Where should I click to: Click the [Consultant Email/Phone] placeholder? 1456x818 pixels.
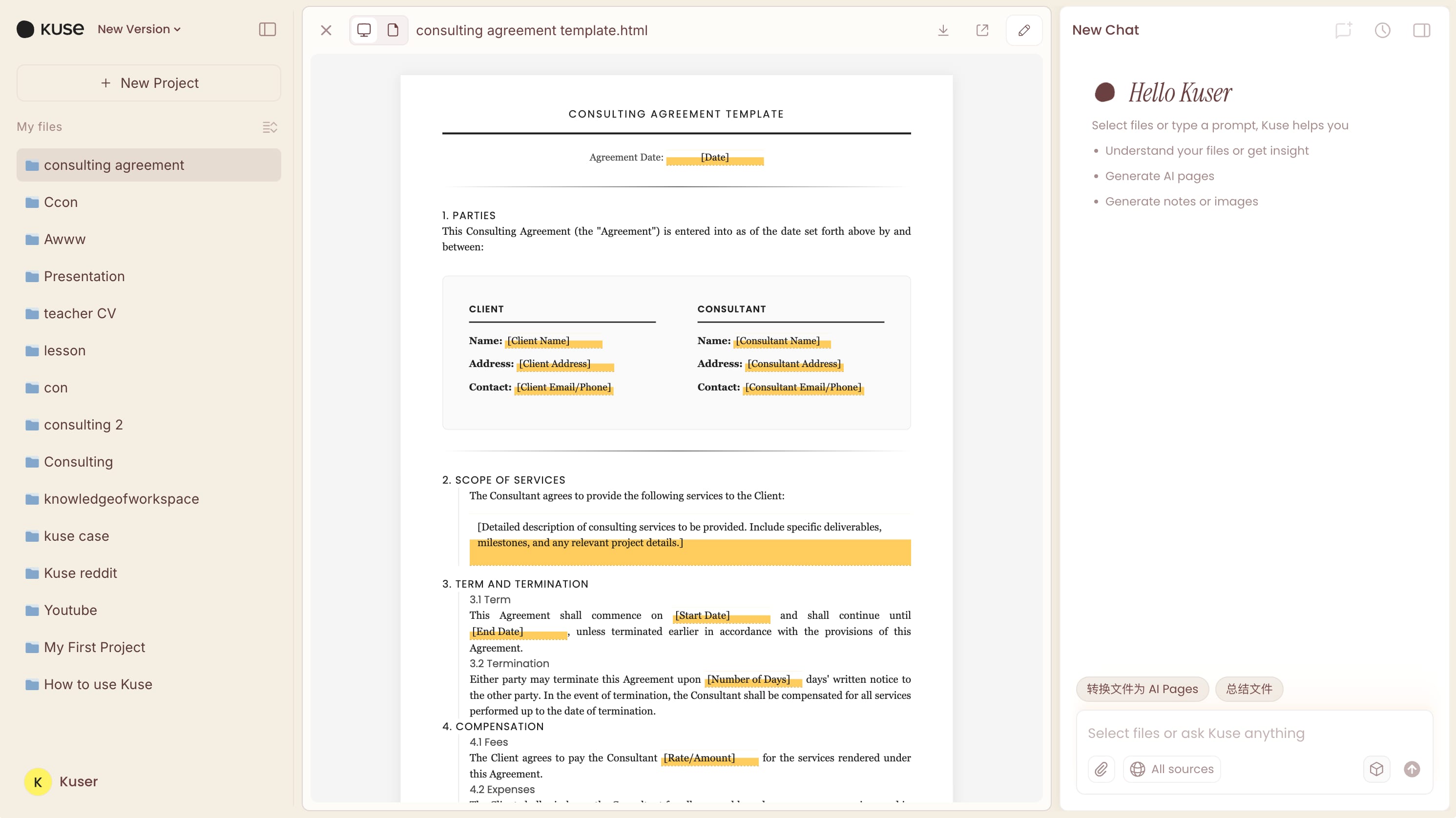click(804, 388)
